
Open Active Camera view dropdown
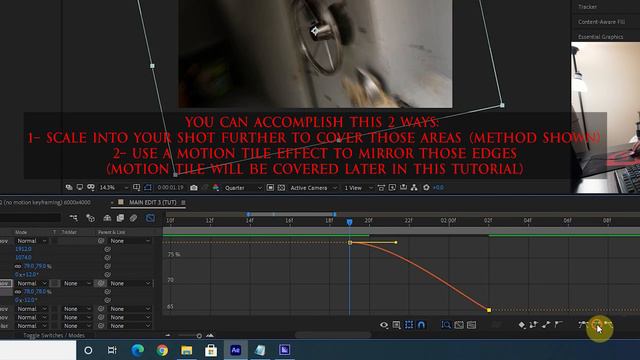click(313, 188)
